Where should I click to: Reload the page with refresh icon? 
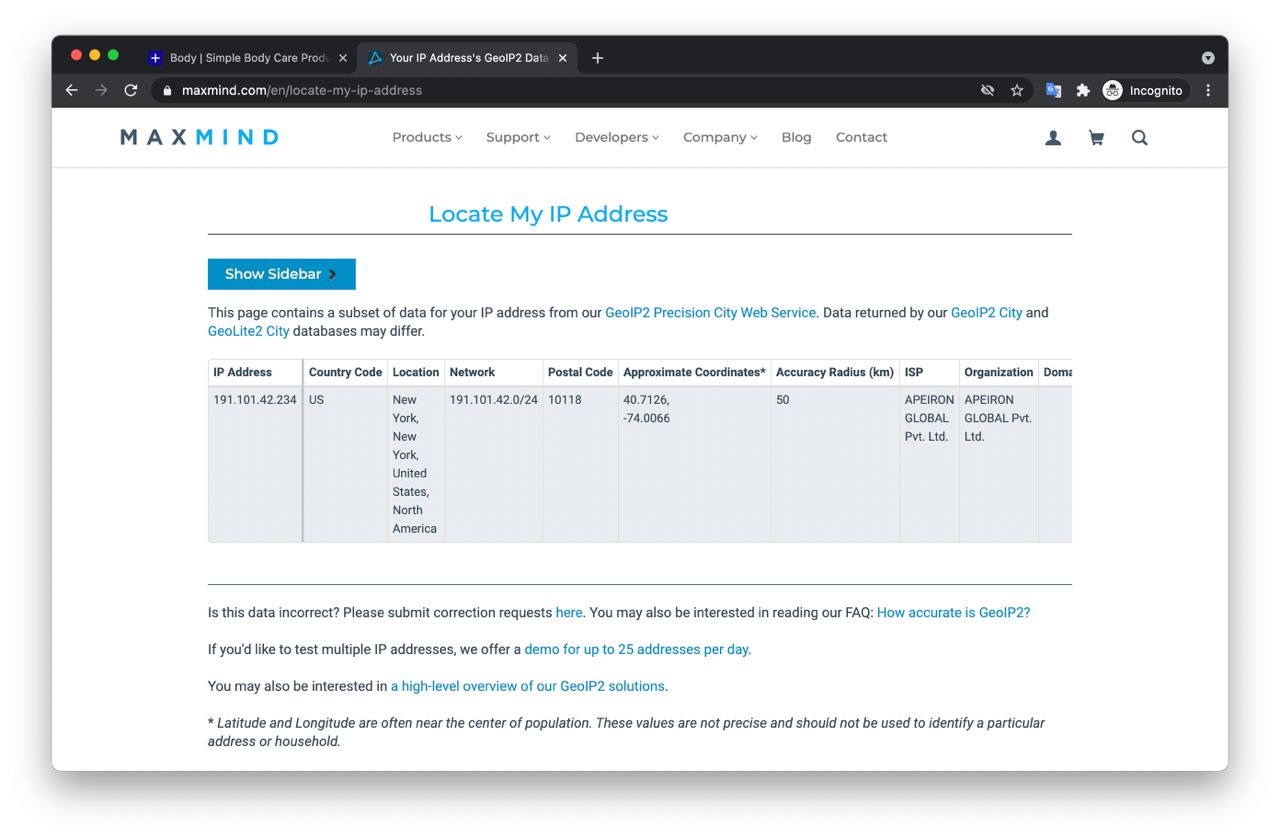[130, 90]
